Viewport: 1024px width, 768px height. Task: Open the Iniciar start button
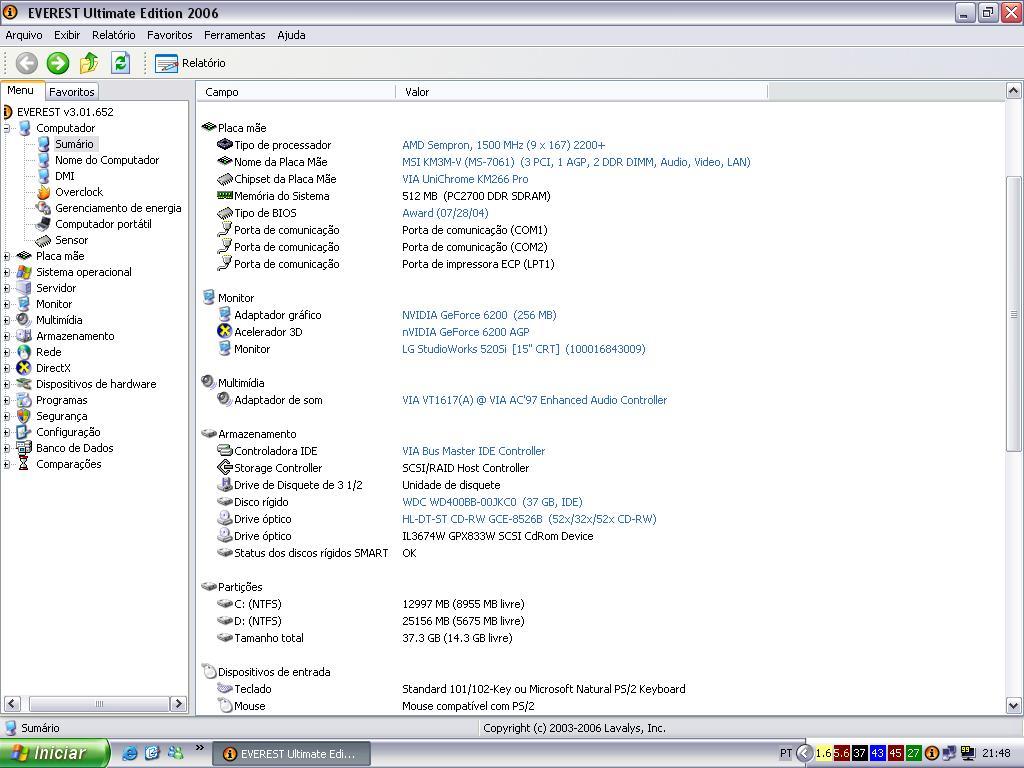tap(55, 753)
